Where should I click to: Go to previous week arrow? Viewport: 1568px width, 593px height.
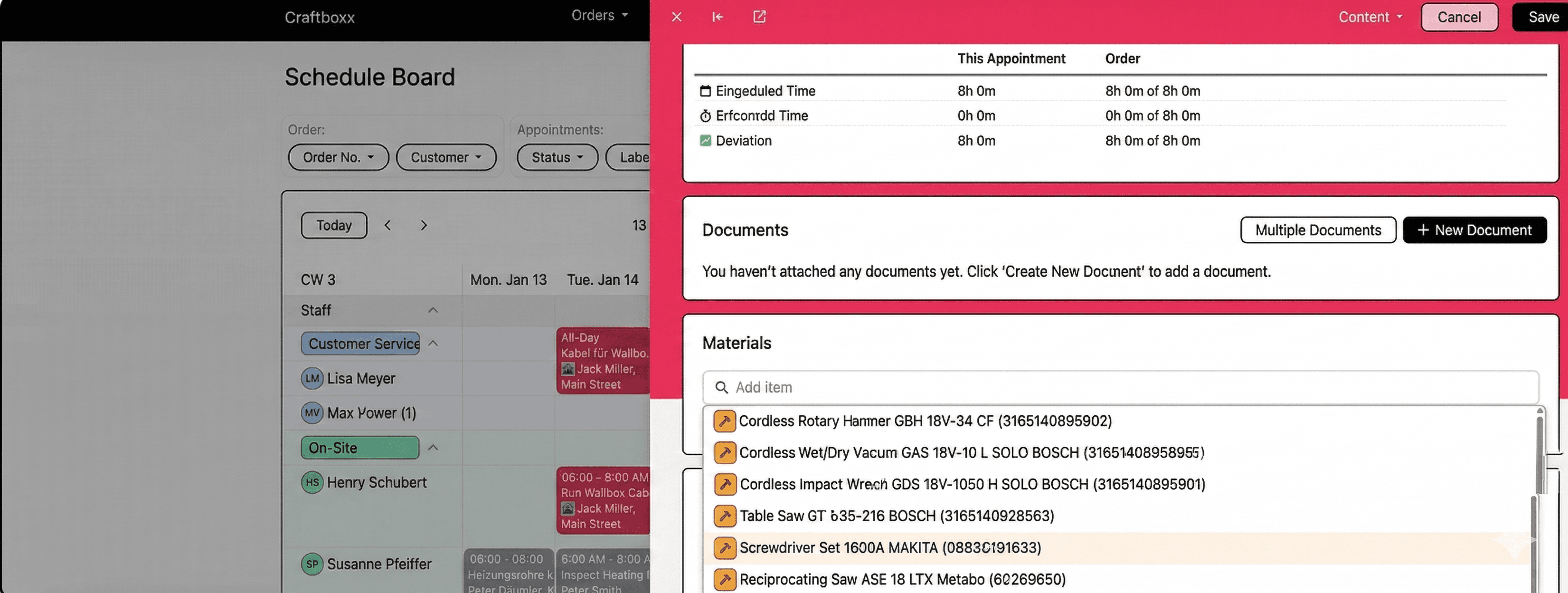388,226
